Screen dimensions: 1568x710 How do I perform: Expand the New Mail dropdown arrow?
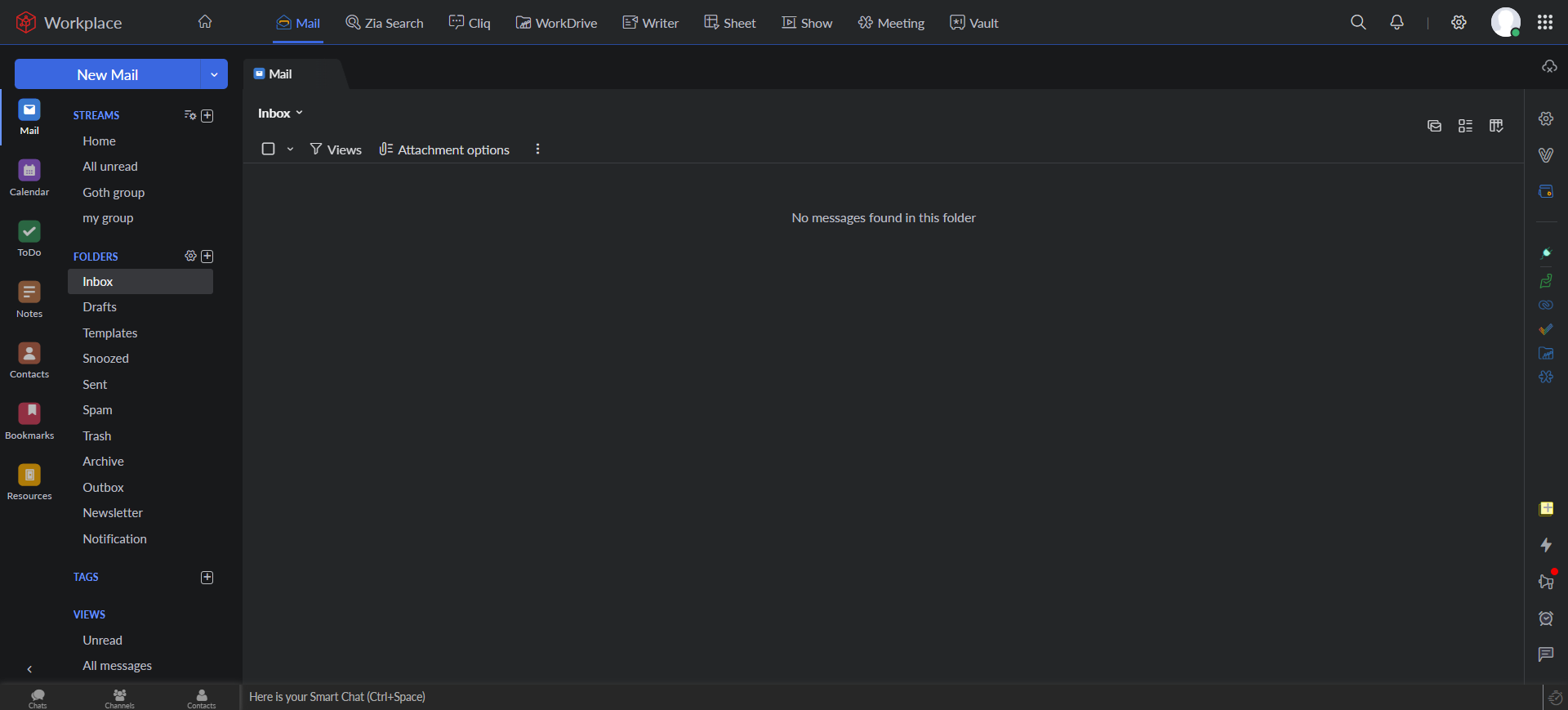214,74
